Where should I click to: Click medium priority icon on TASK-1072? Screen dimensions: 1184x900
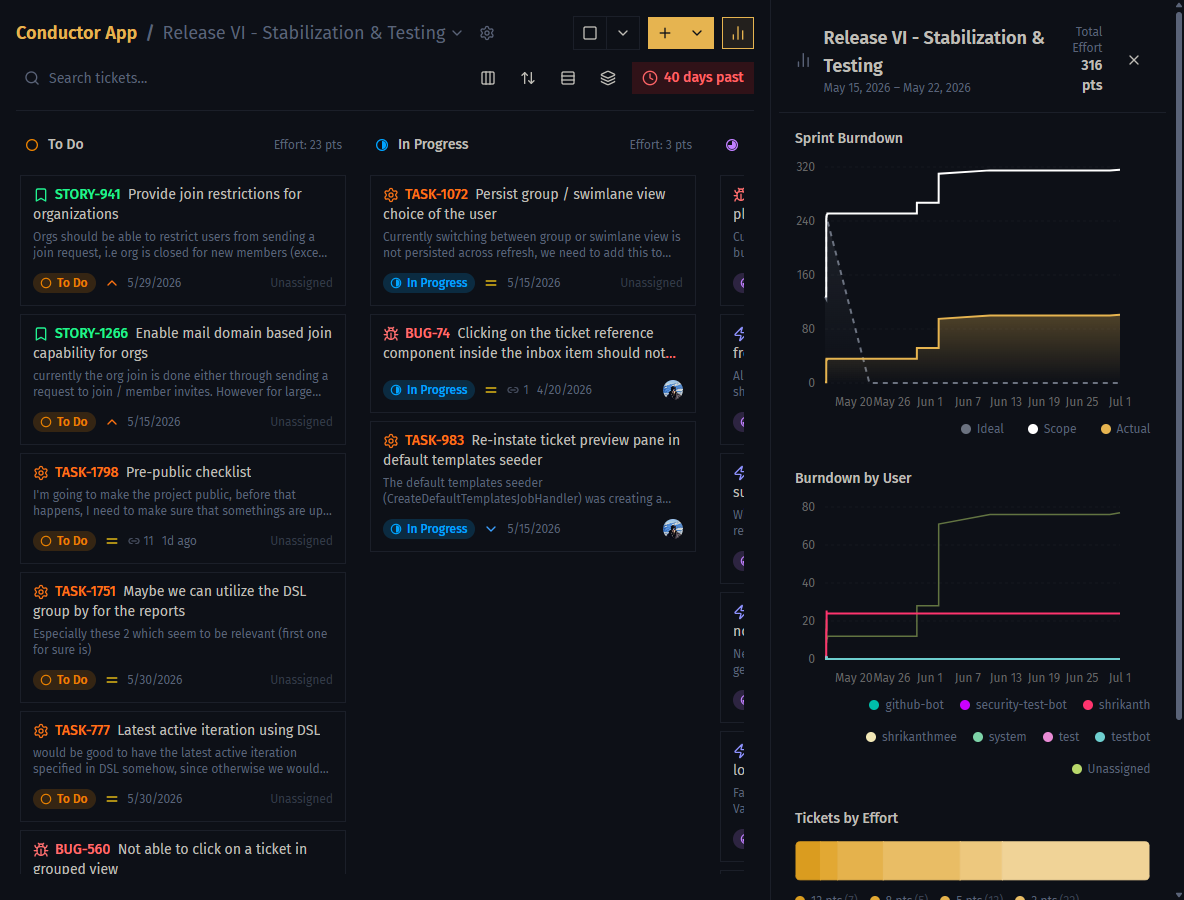(x=491, y=283)
